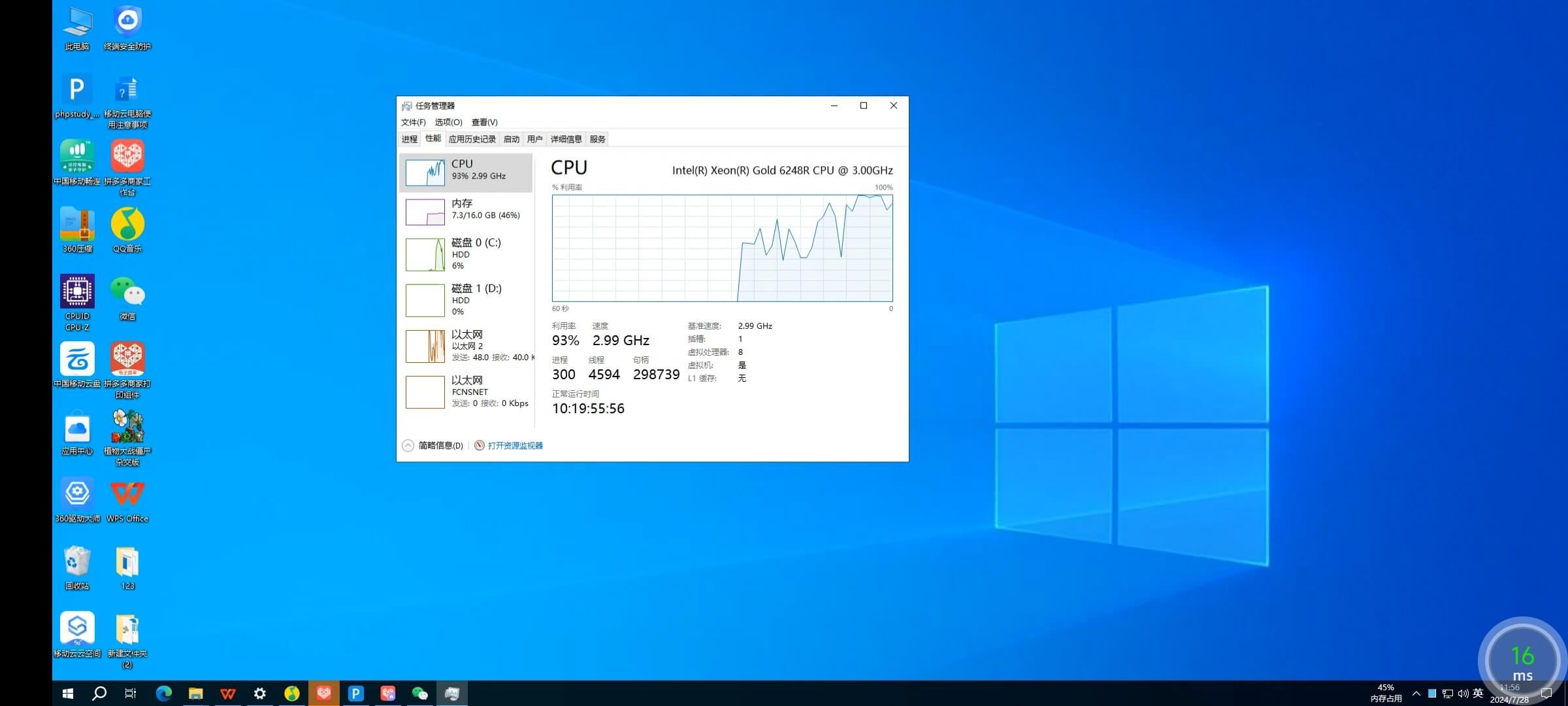This screenshot has width=1568, height=706.
Task: Click the 45% 内存占用 tray indicator
Action: click(x=1386, y=694)
